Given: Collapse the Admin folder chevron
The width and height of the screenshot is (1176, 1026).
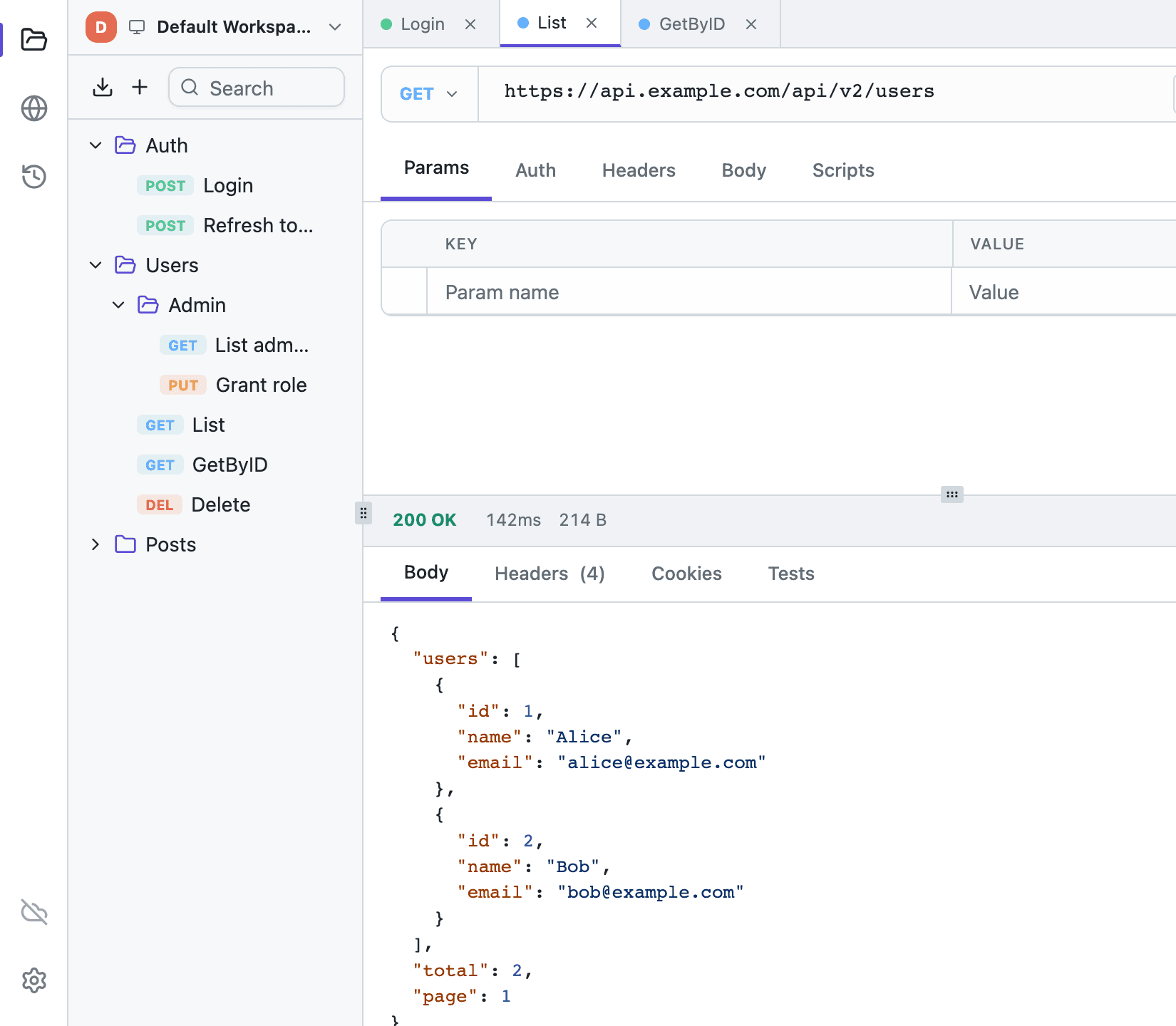Looking at the screenshot, I should [x=118, y=305].
